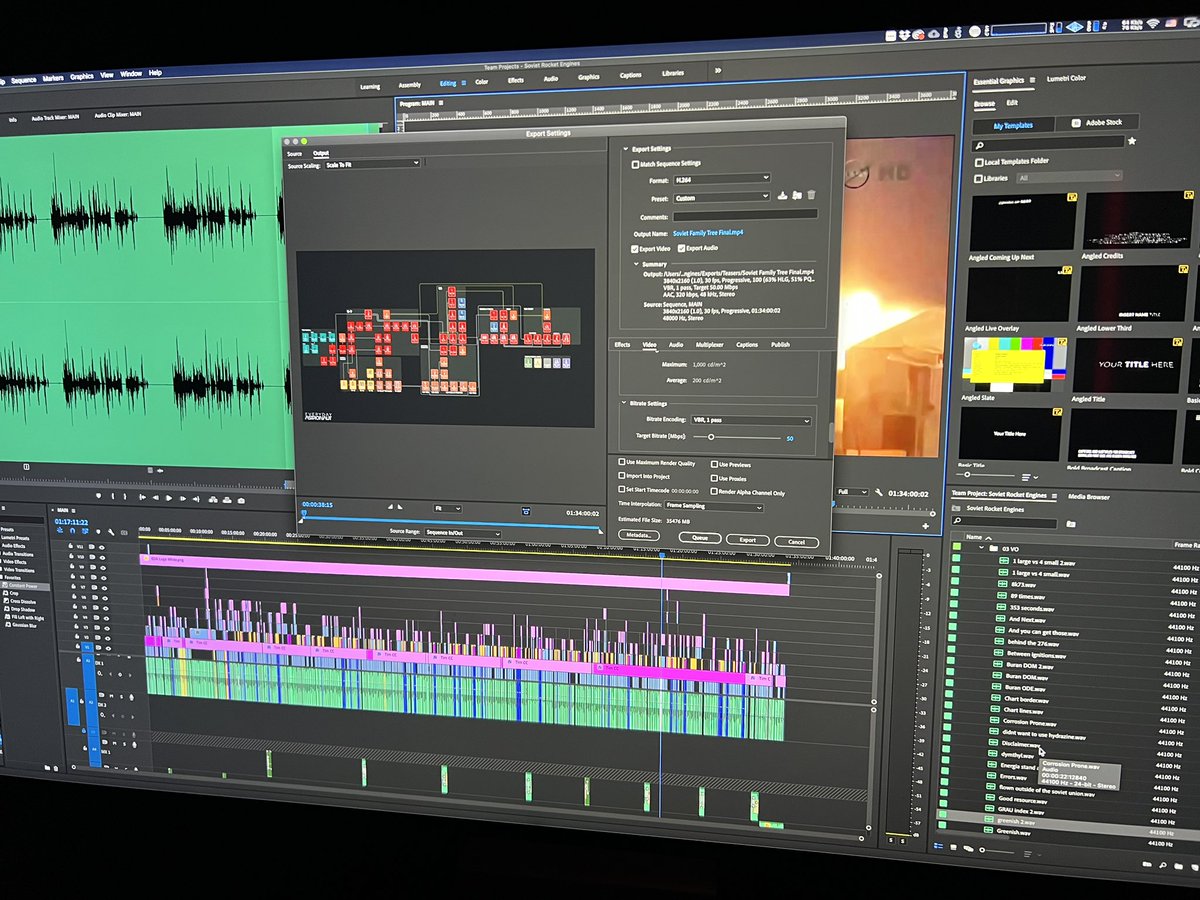Enable the Use Proxies checkbox
This screenshot has width=1200, height=900.
(x=714, y=478)
